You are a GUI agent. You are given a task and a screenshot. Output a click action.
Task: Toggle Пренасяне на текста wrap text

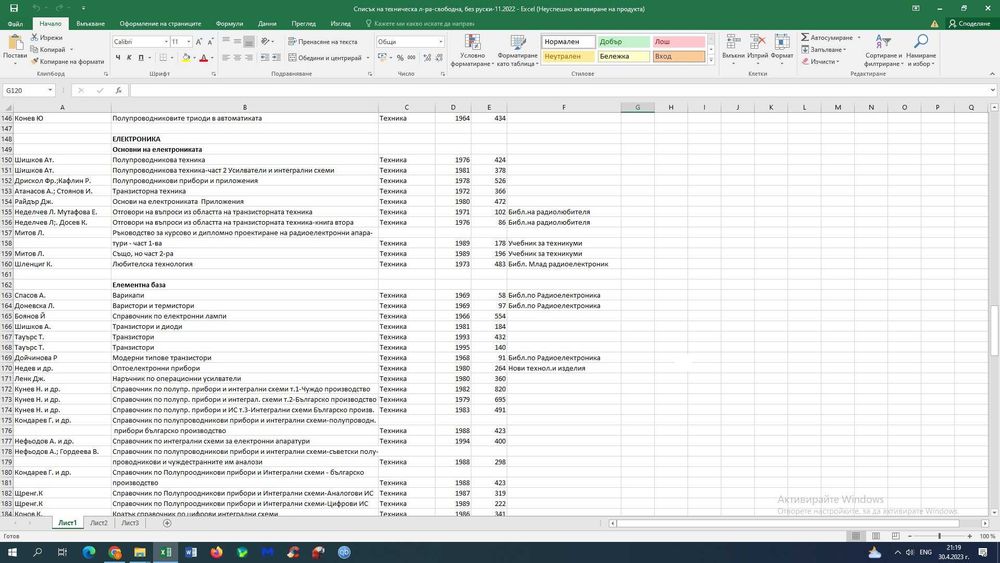323,41
